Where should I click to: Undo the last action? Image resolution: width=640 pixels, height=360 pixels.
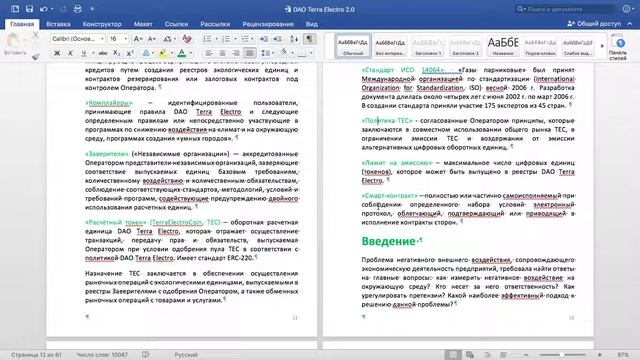pyautogui.click(x=43, y=9)
